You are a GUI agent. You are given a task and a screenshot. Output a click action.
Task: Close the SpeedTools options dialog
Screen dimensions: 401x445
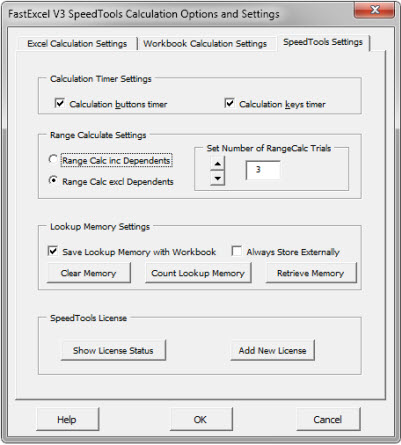click(374, 10)
